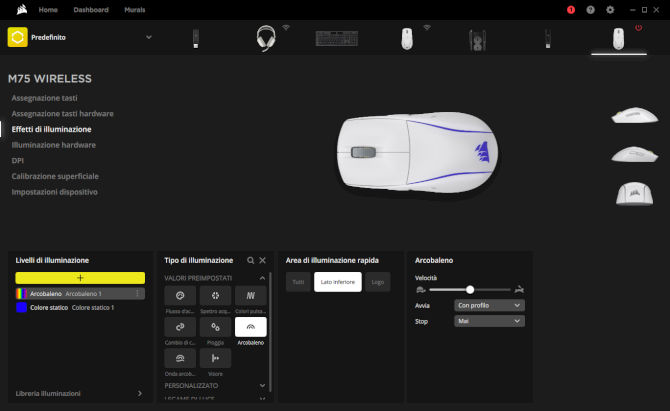670x411 pixels.
Task: Close the Tipo di illuminazione panel
Action: [x=262, y=260]
